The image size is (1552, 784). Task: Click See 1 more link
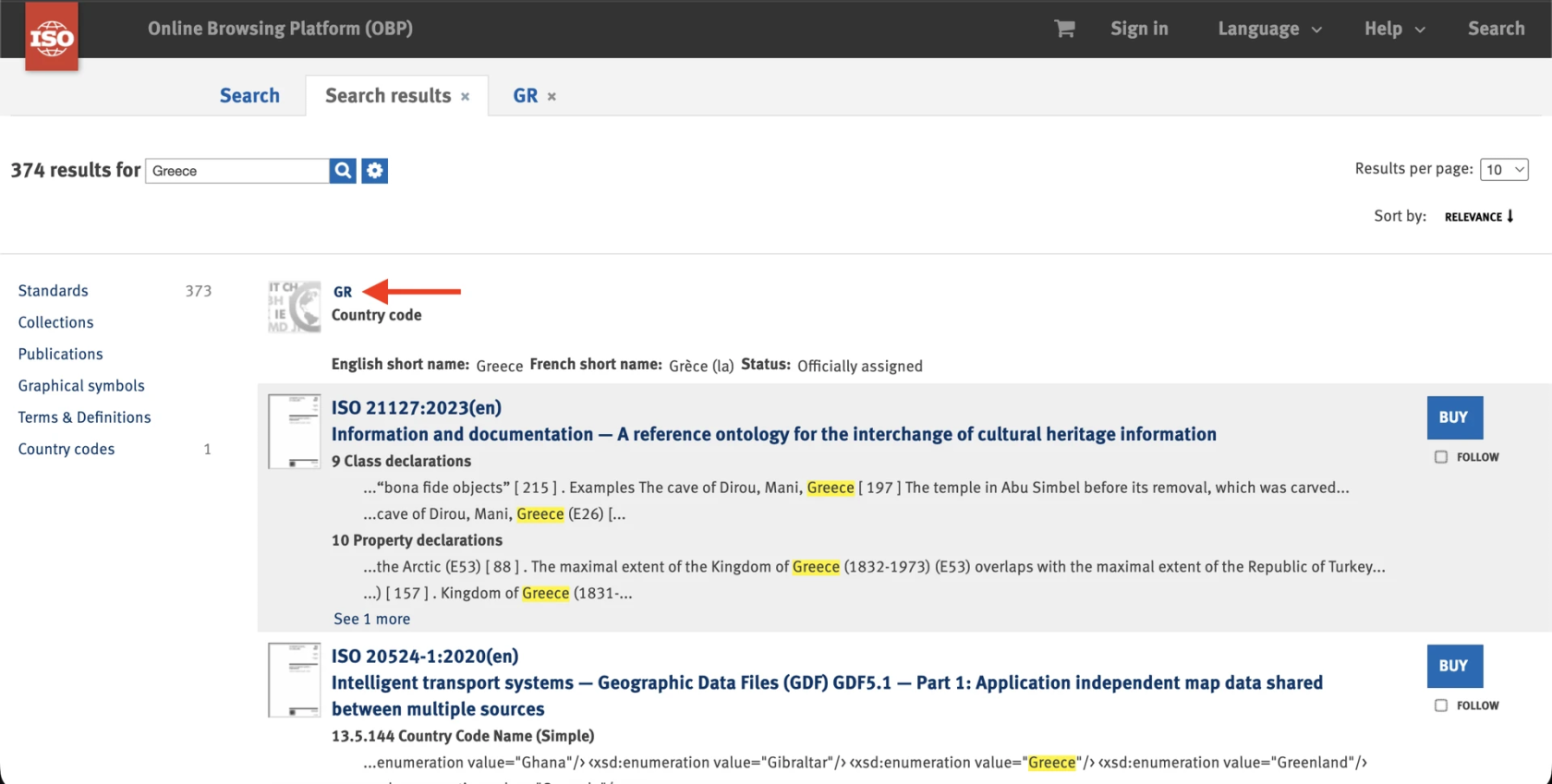[x=372, y=619]
